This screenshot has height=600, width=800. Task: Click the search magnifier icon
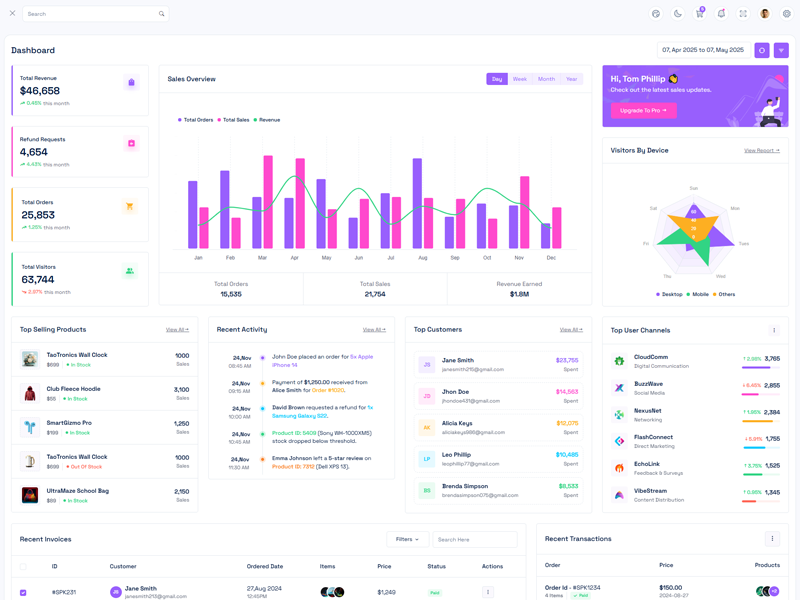[161, 14]
